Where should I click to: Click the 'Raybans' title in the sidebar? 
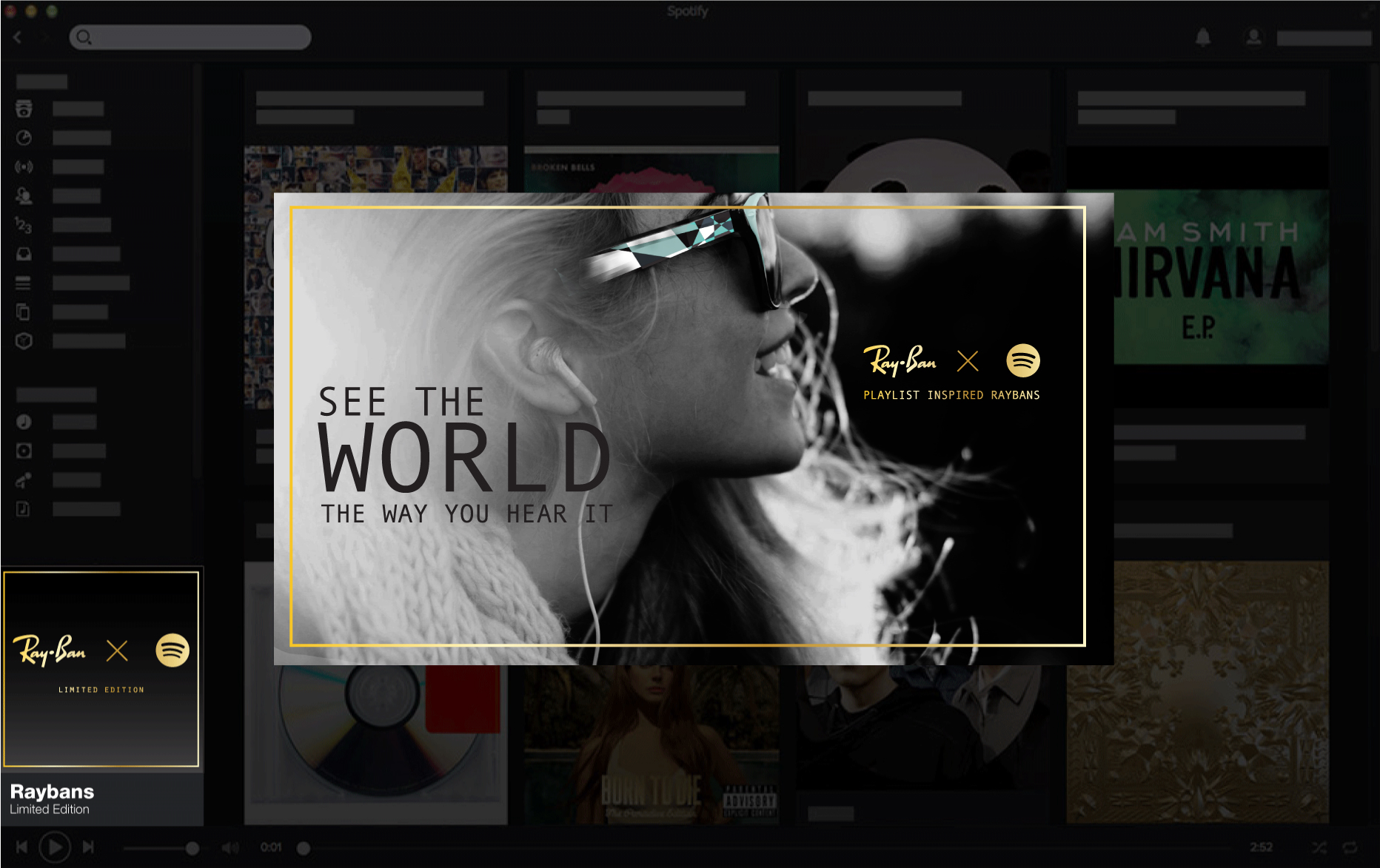click(x=52, y=791)
